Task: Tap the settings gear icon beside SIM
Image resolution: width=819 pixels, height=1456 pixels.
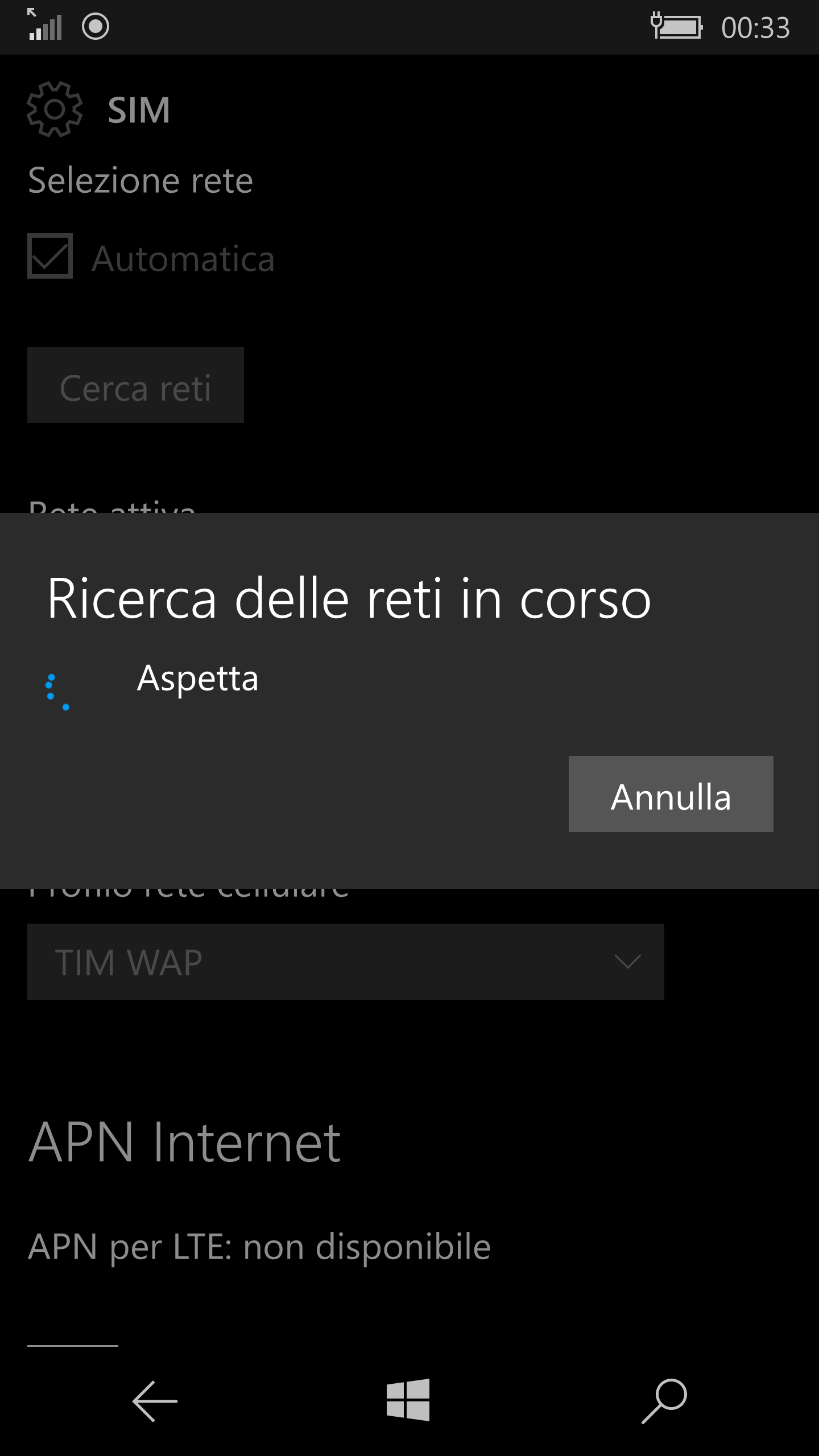Action: point(55,109)
